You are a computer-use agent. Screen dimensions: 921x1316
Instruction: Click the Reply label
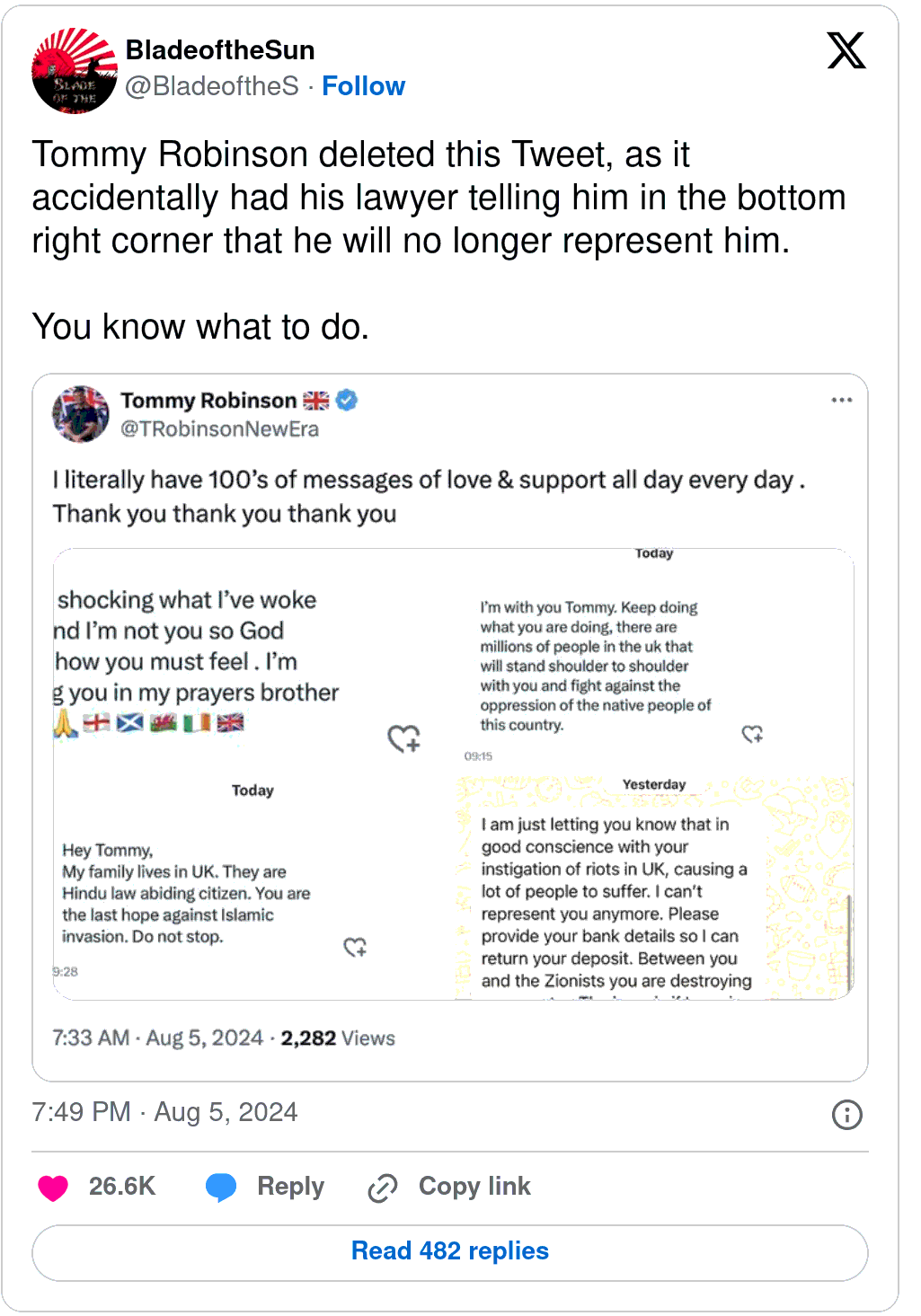click(x=290, y=1187)
